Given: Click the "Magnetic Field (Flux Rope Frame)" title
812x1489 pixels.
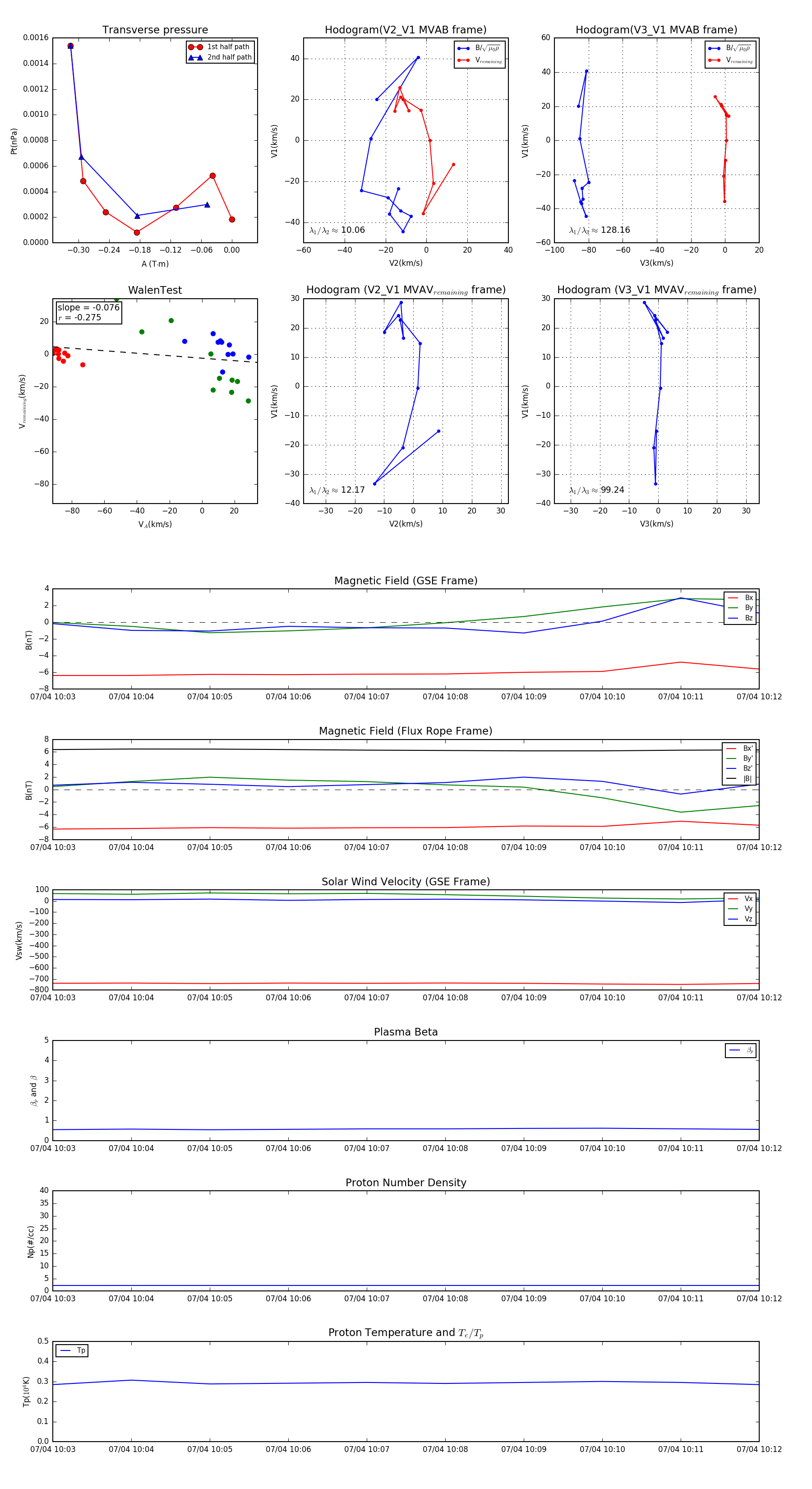Looking at the screenshot, I should 406,731.
